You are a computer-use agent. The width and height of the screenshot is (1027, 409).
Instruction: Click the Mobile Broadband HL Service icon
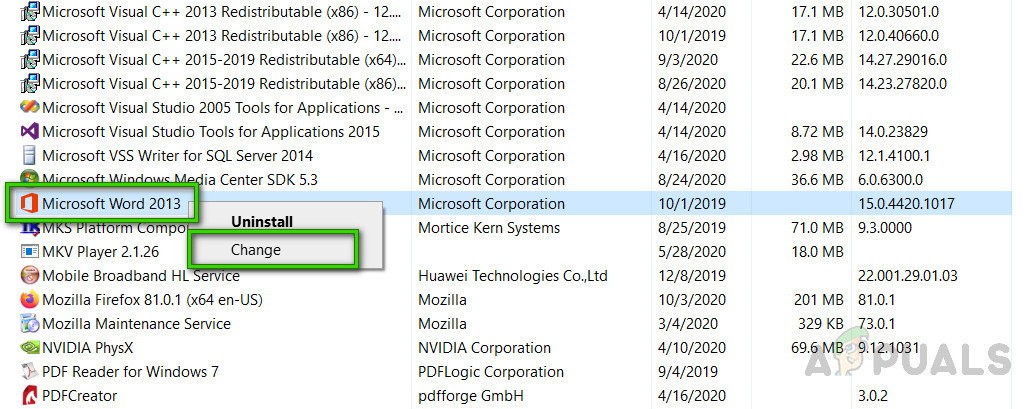(x=29, y=276)
